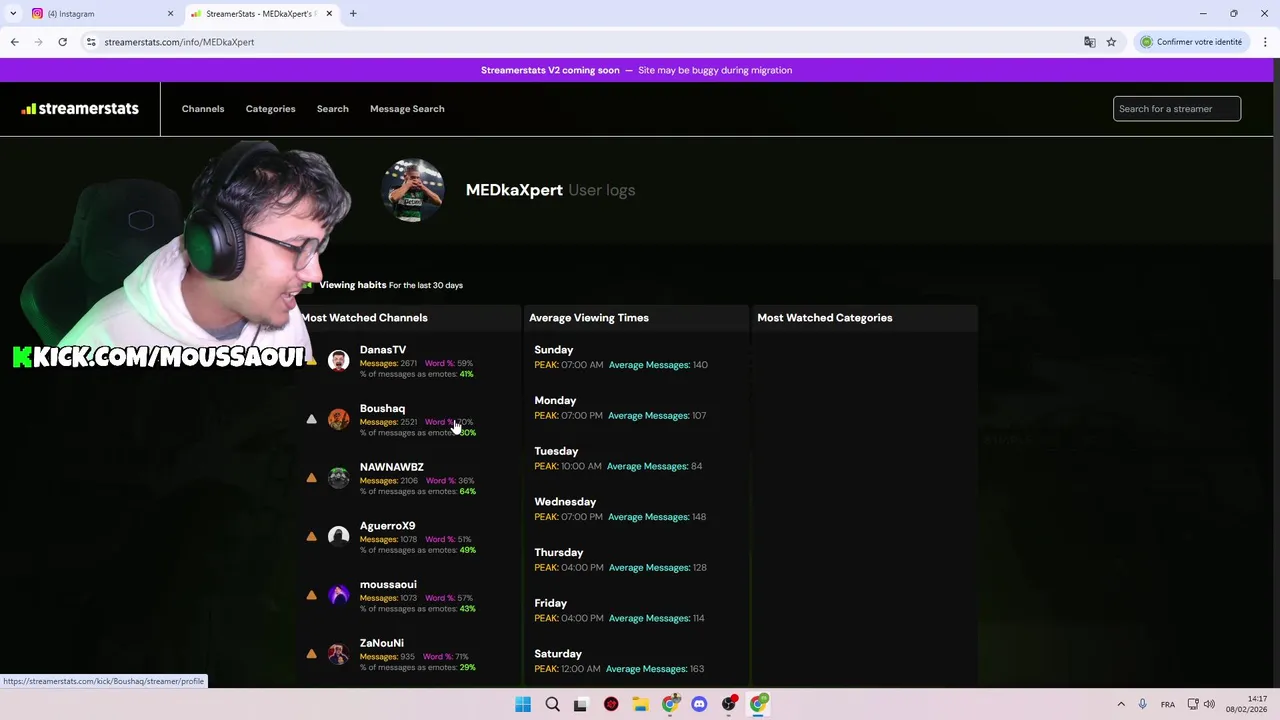The image size is (1280, 720).
Task: Open ZaNouNi channel link
Action: coord(382,643)
